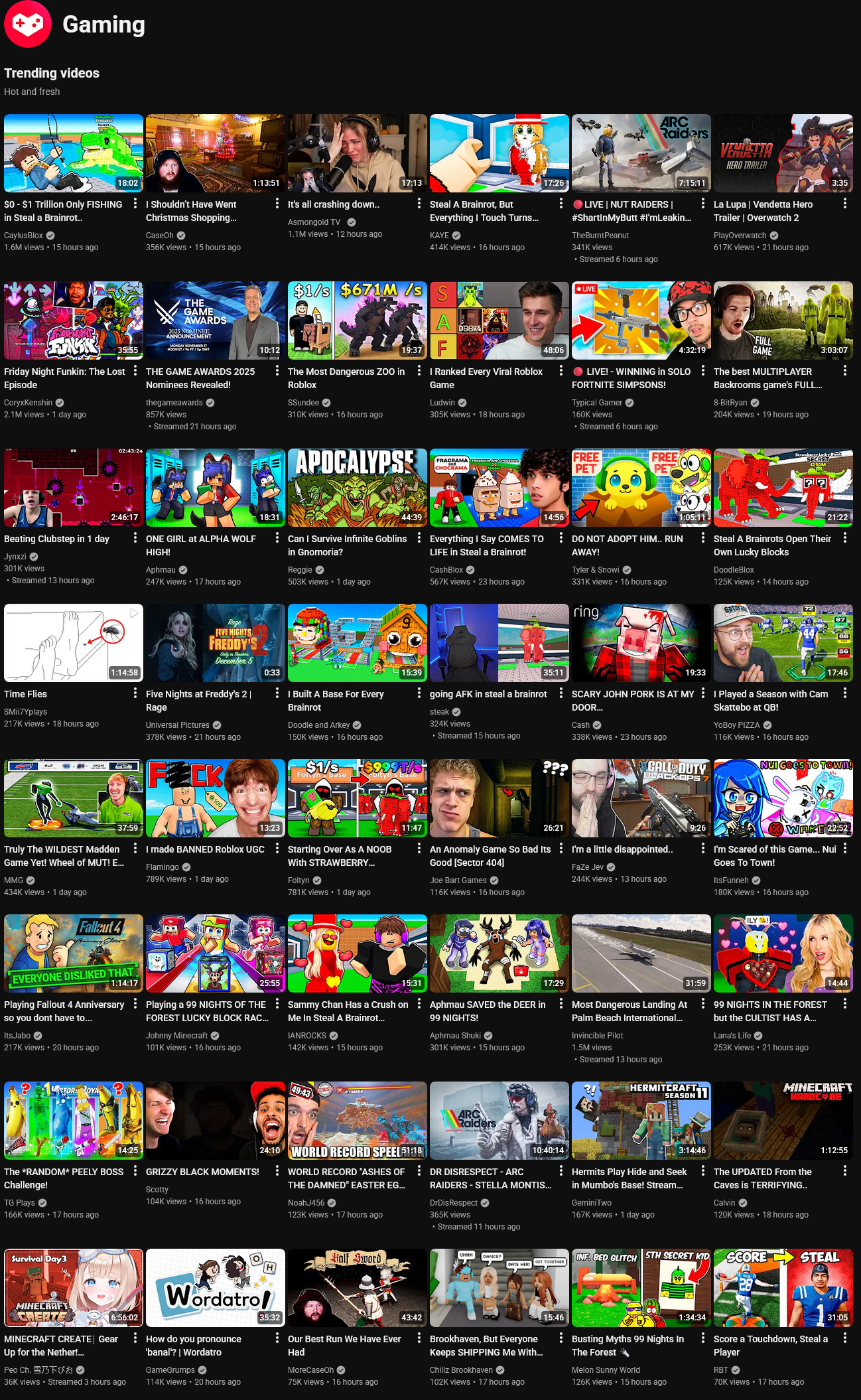Open more options for 'Five Nights at Freddy's 2 | Rage'
The image size is (861, 1400).
point(277,693)
